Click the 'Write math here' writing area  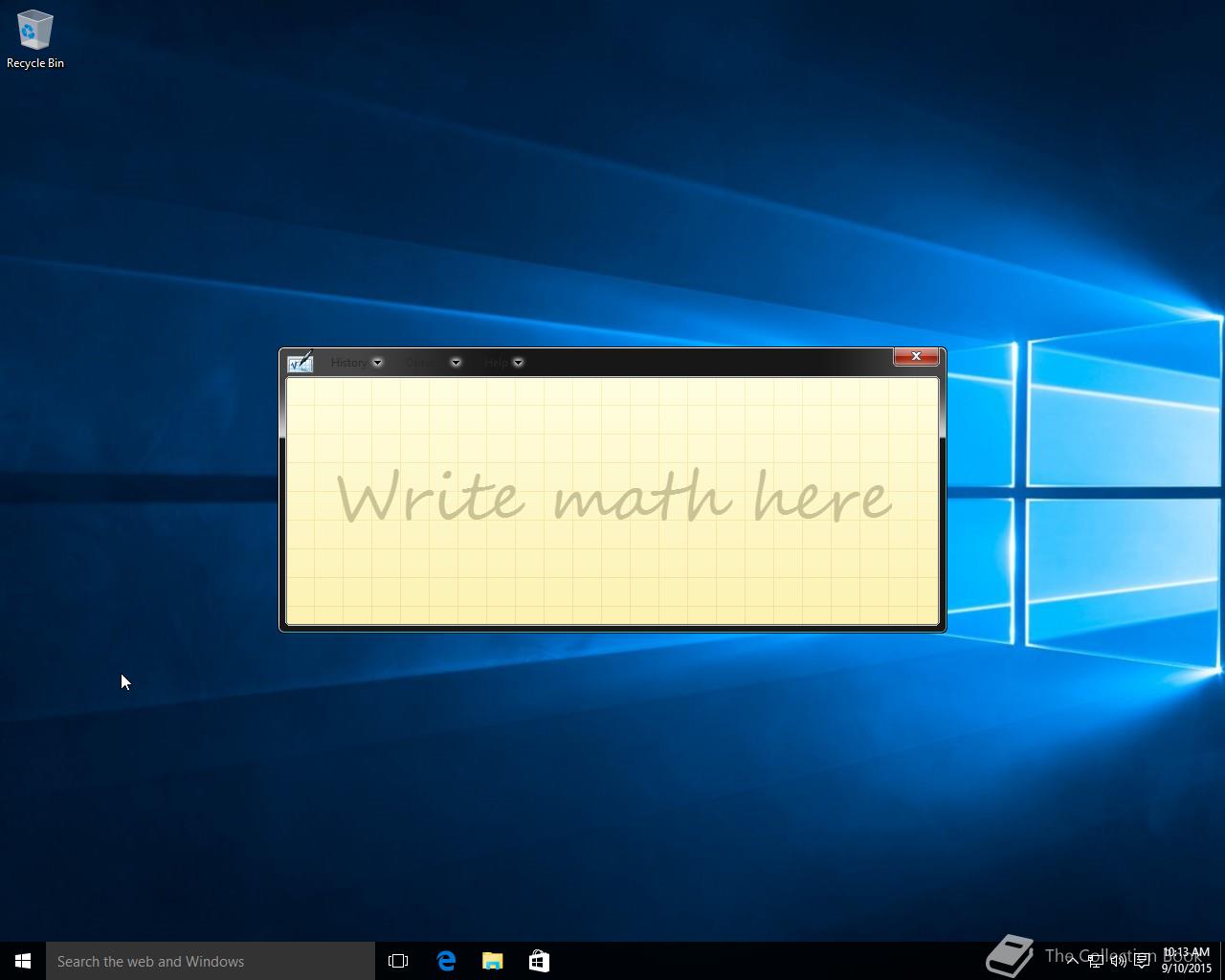(x=612, y=501)
